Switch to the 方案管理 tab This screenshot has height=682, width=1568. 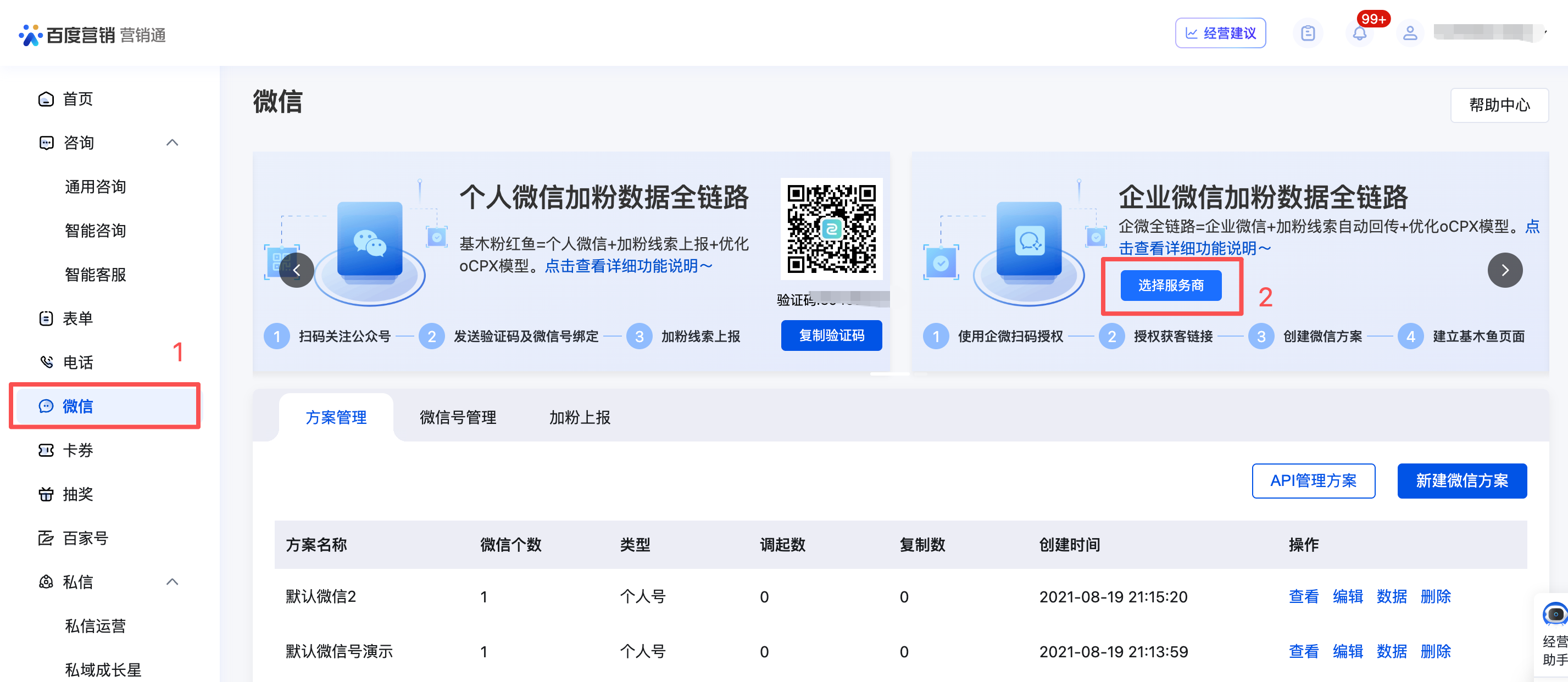pos(336,417)
